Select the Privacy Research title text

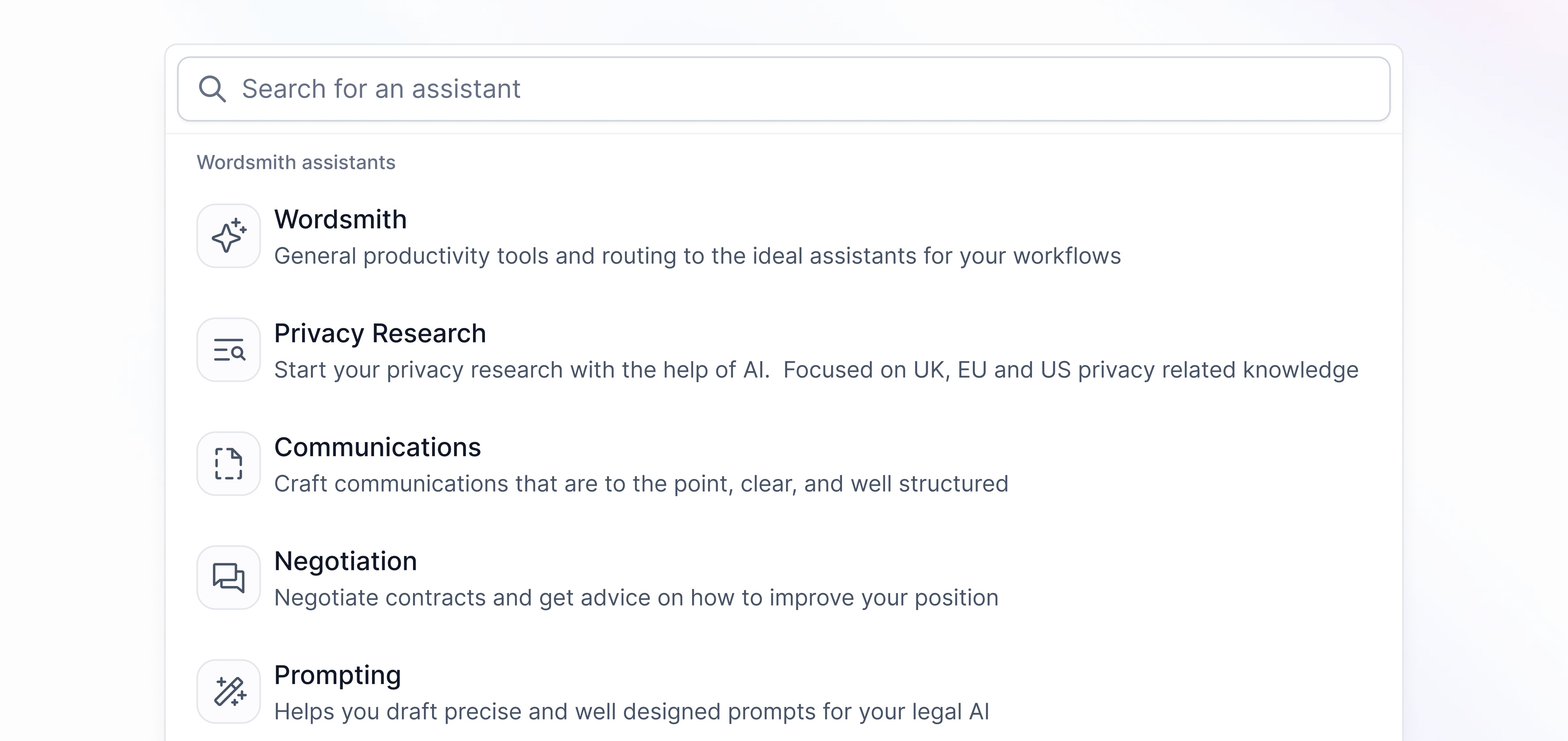(380, 332)
